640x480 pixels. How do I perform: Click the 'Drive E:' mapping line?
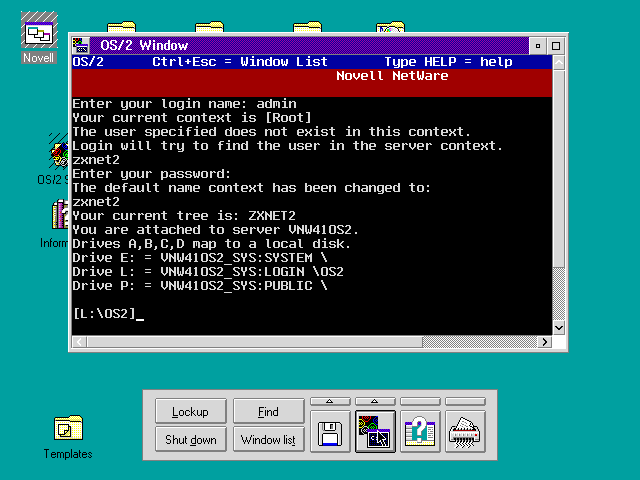(x=200, y=258)
